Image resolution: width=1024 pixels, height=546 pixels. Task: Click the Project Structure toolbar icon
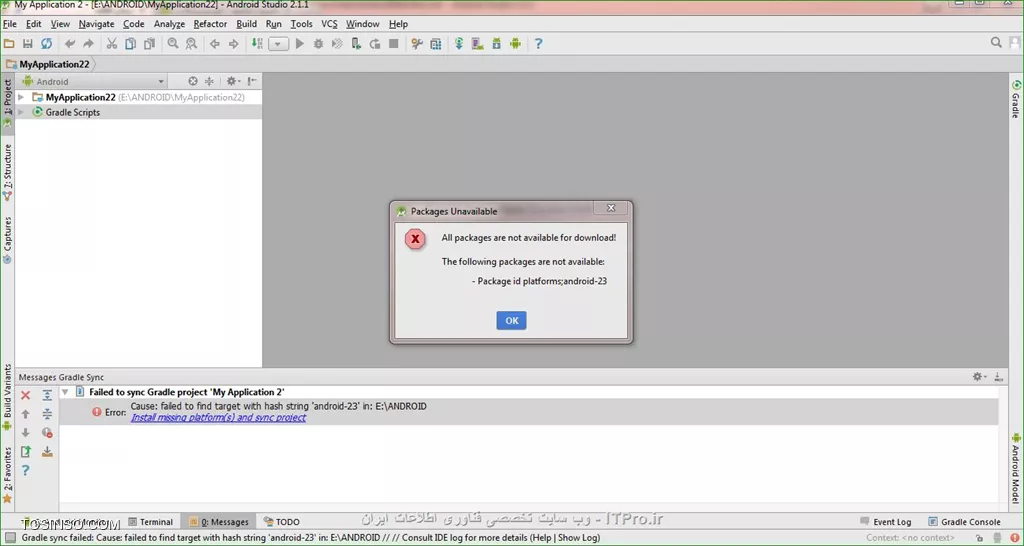[x=436, y=44]
